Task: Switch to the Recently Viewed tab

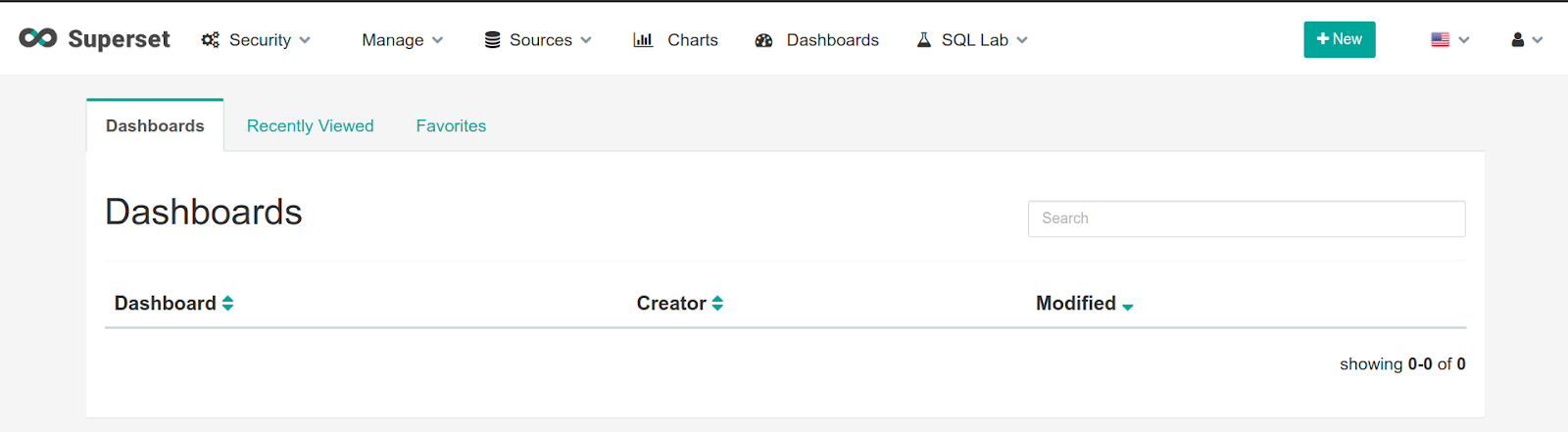Action: tap(311, 125)
